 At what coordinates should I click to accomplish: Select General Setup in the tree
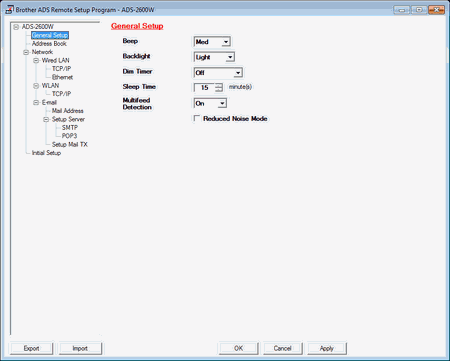(50, 35)
